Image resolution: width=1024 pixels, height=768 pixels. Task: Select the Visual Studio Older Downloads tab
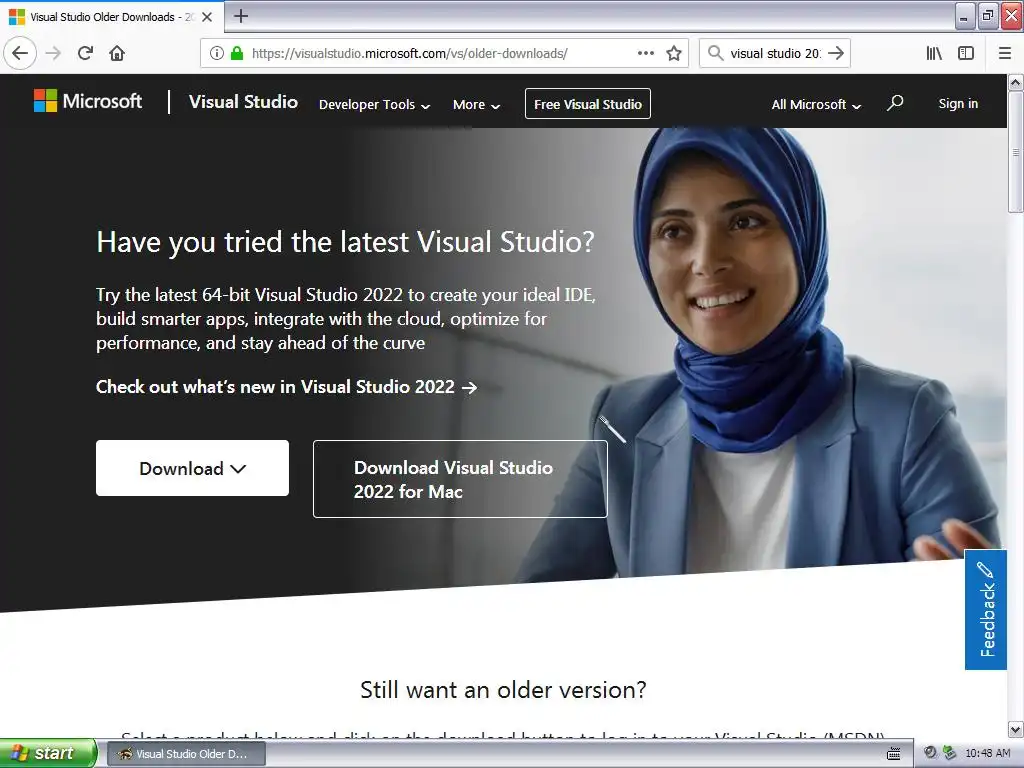[112, 17]
